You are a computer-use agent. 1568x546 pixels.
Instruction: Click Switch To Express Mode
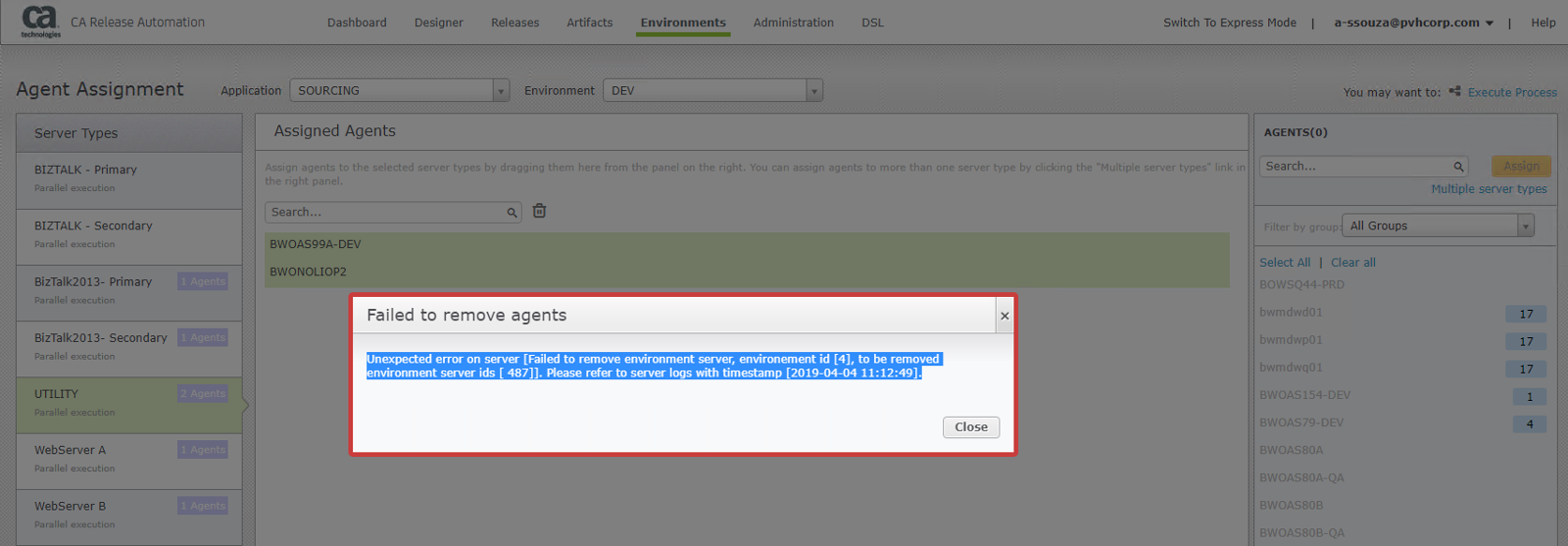point(1230,23)
